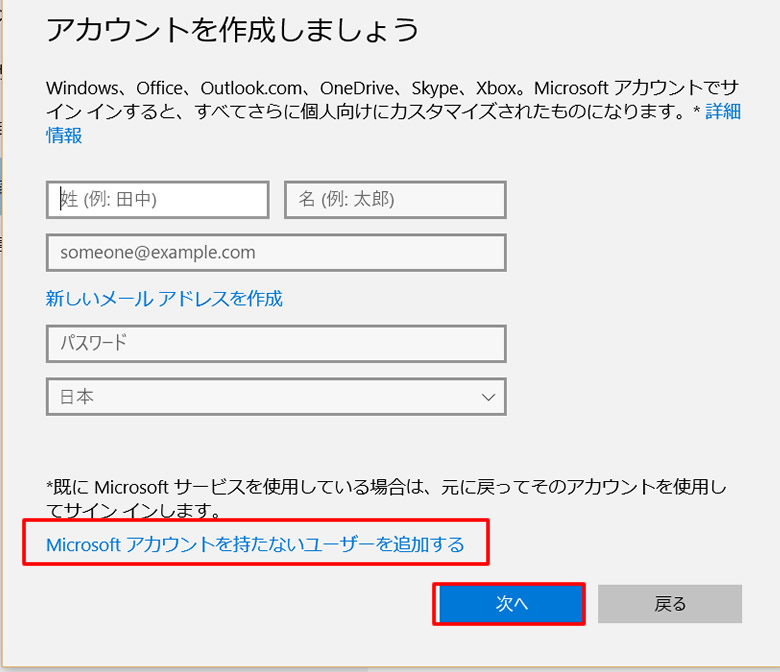Screen dimensions: 780x672
Task: Expand the 日本 country dropdown
Action: (276, 396)
